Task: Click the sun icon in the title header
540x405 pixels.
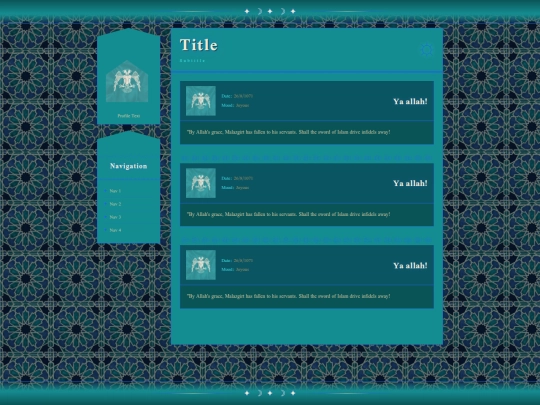Action: (x=427, y=50)
